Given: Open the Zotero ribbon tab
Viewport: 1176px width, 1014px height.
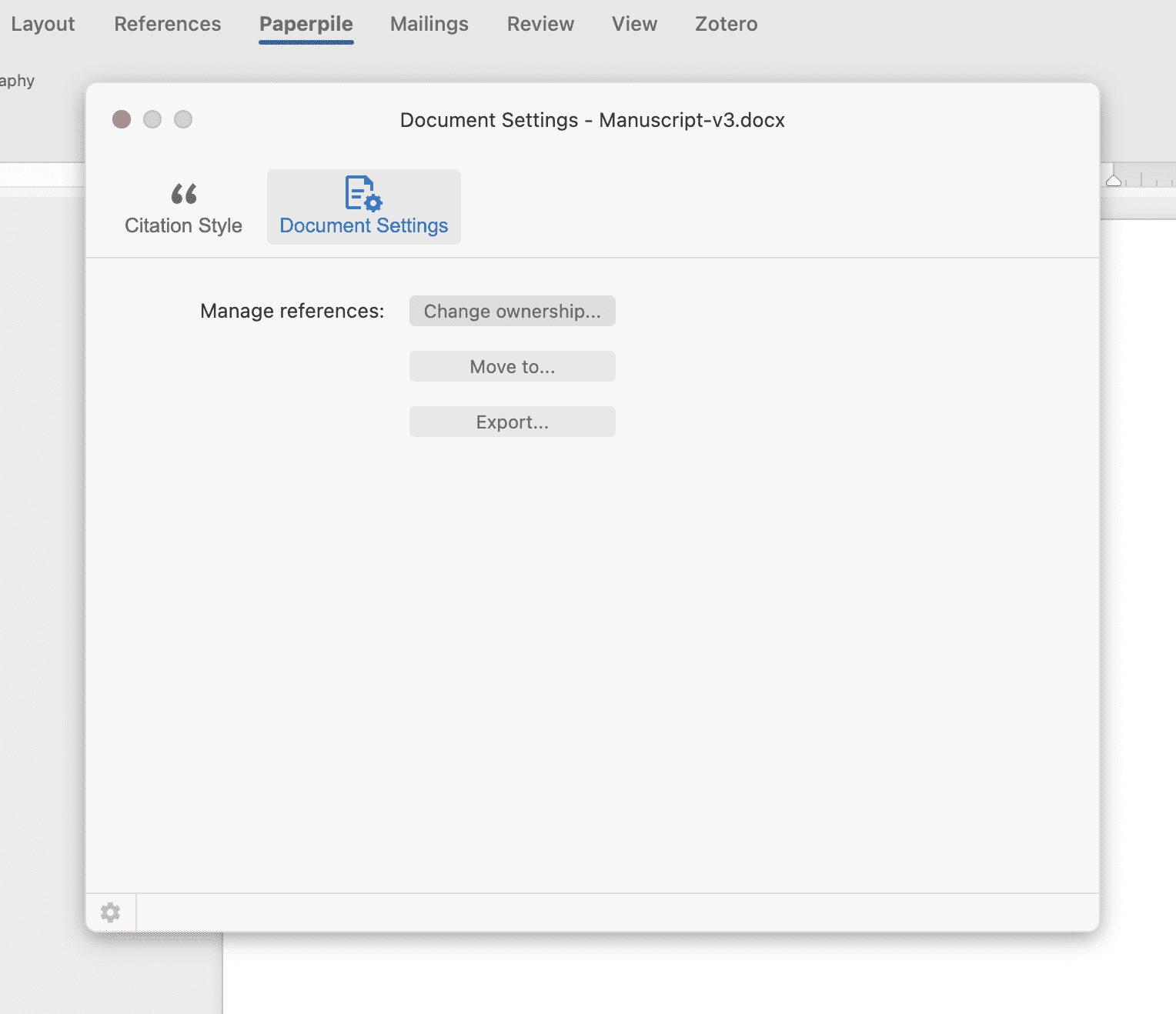Looking at the screenshot, I should point(726,24).
